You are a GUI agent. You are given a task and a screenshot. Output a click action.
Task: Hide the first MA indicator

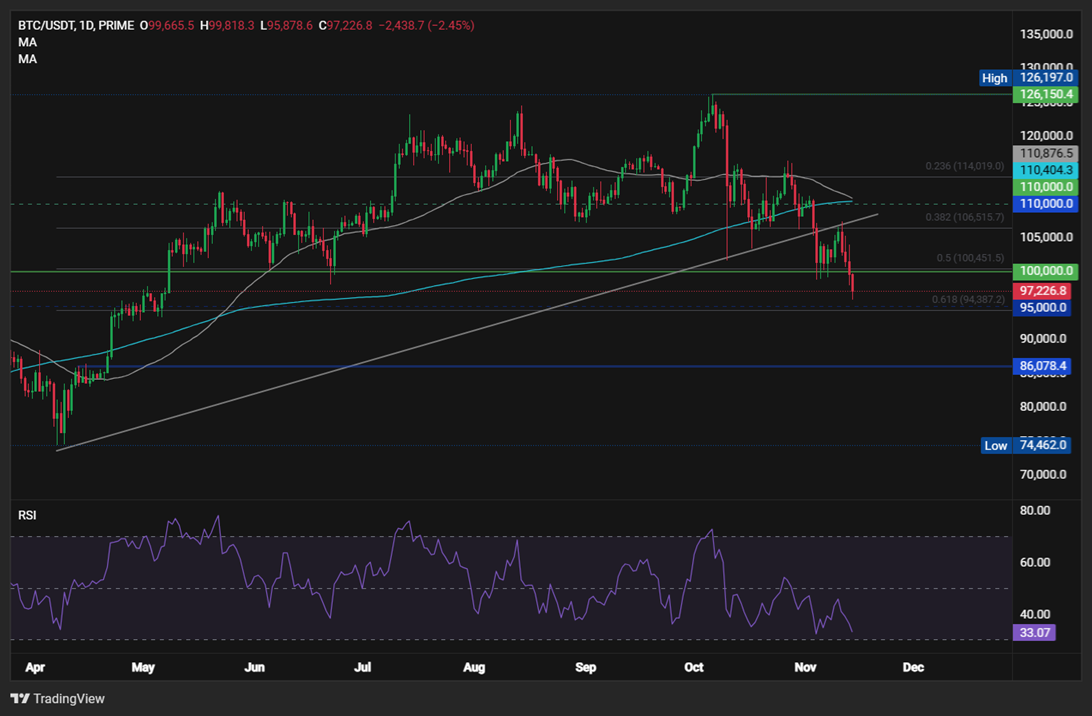[x=28, y=42]
